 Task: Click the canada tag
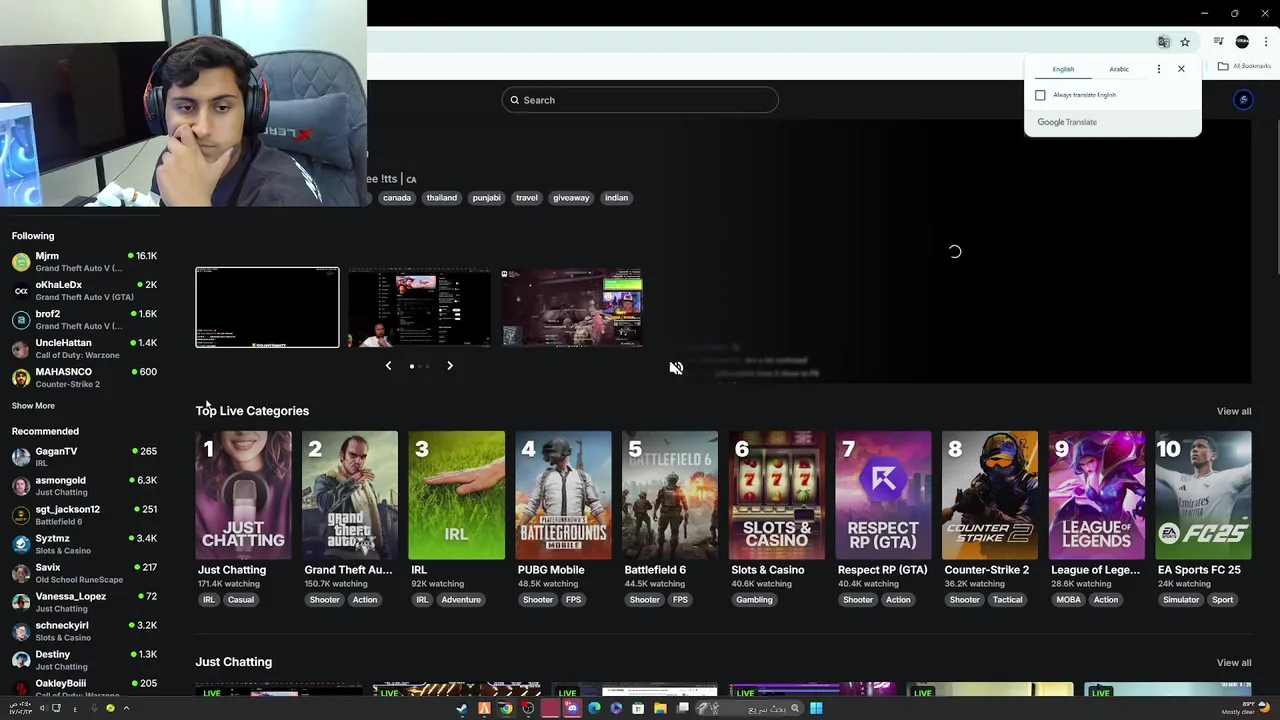tap(397, 198)
